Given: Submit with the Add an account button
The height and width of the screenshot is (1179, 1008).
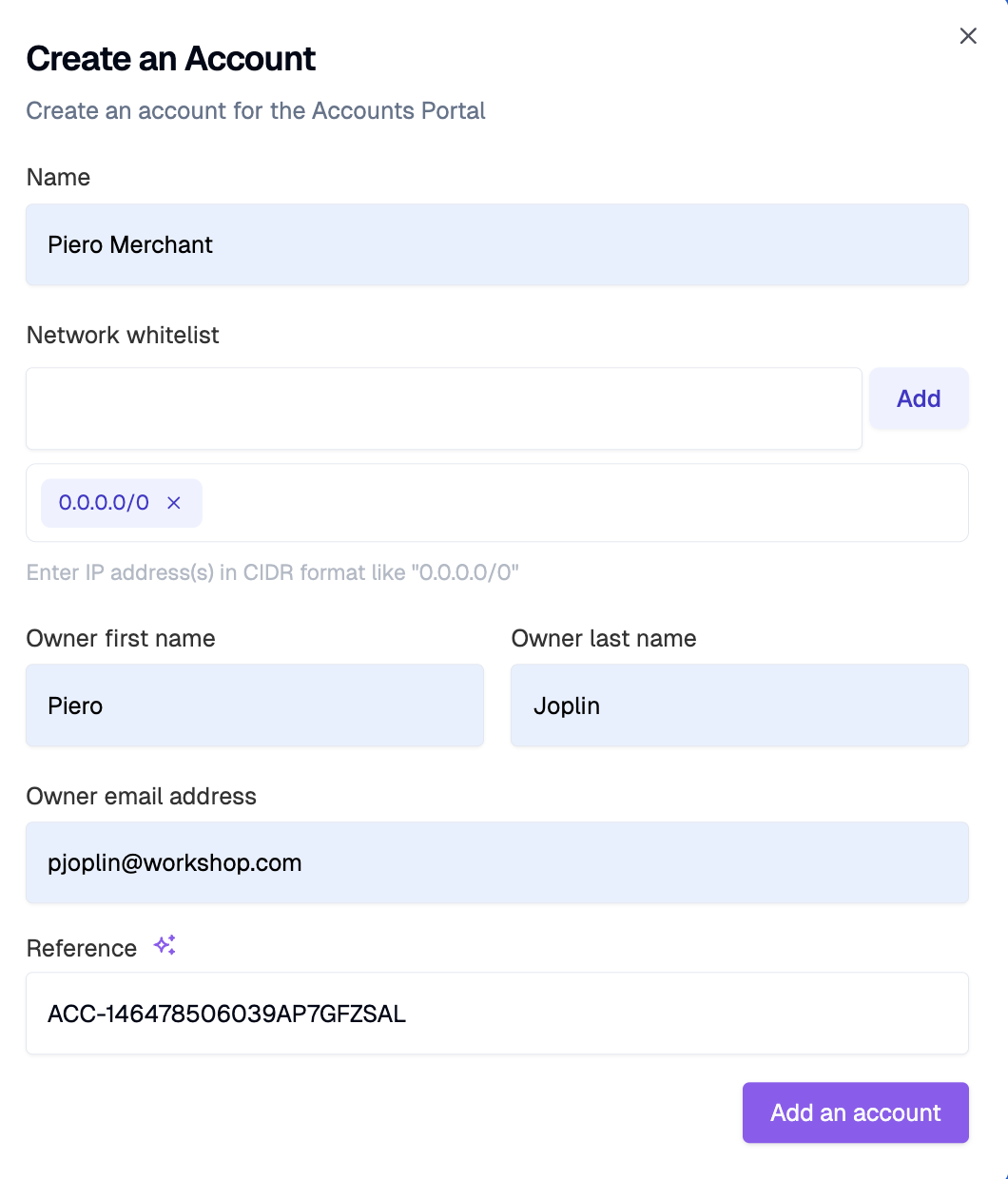Looking at the screenshot, I should click(855, 1112).
